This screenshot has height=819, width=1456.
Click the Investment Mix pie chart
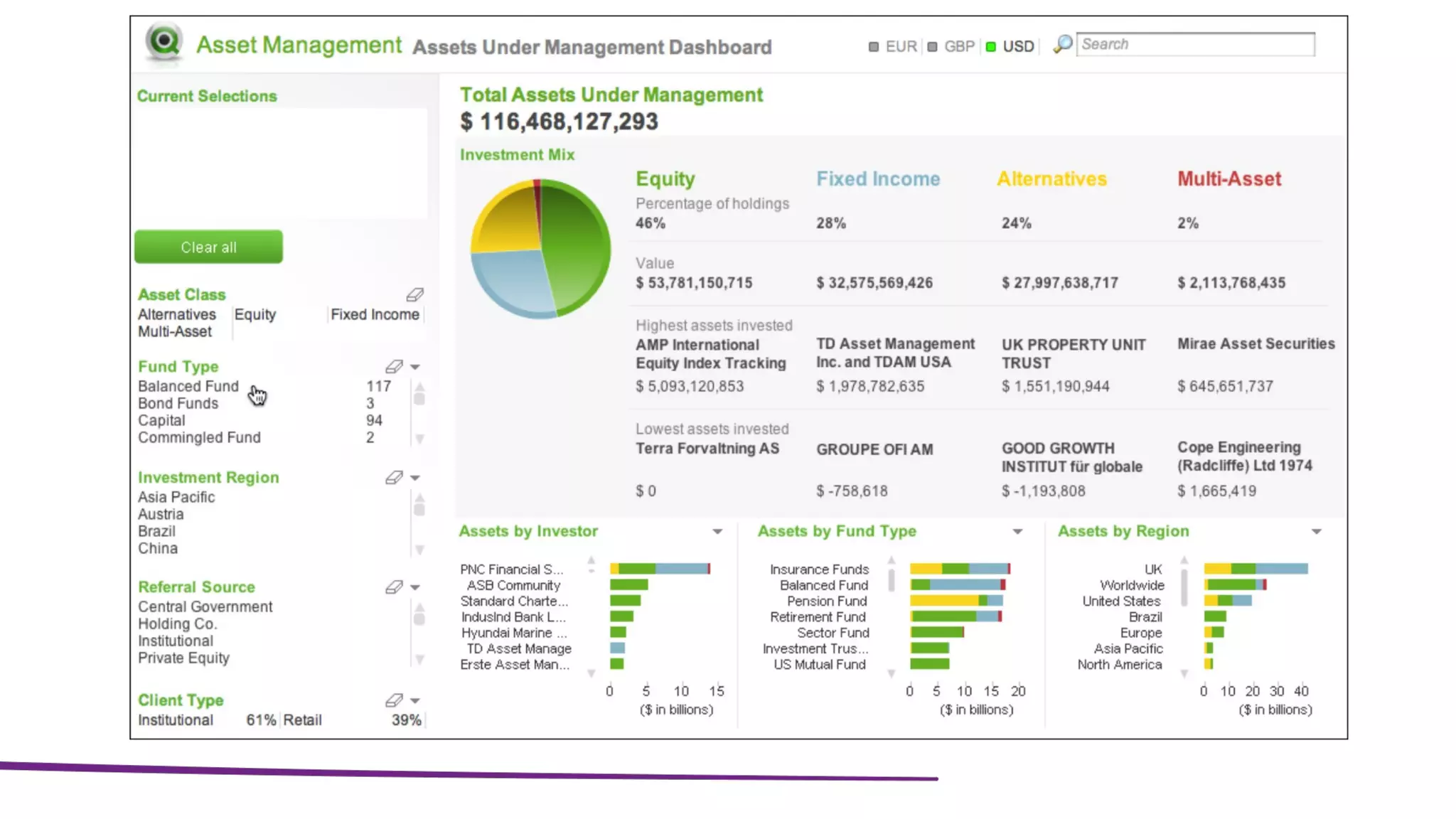coord(540,249)
